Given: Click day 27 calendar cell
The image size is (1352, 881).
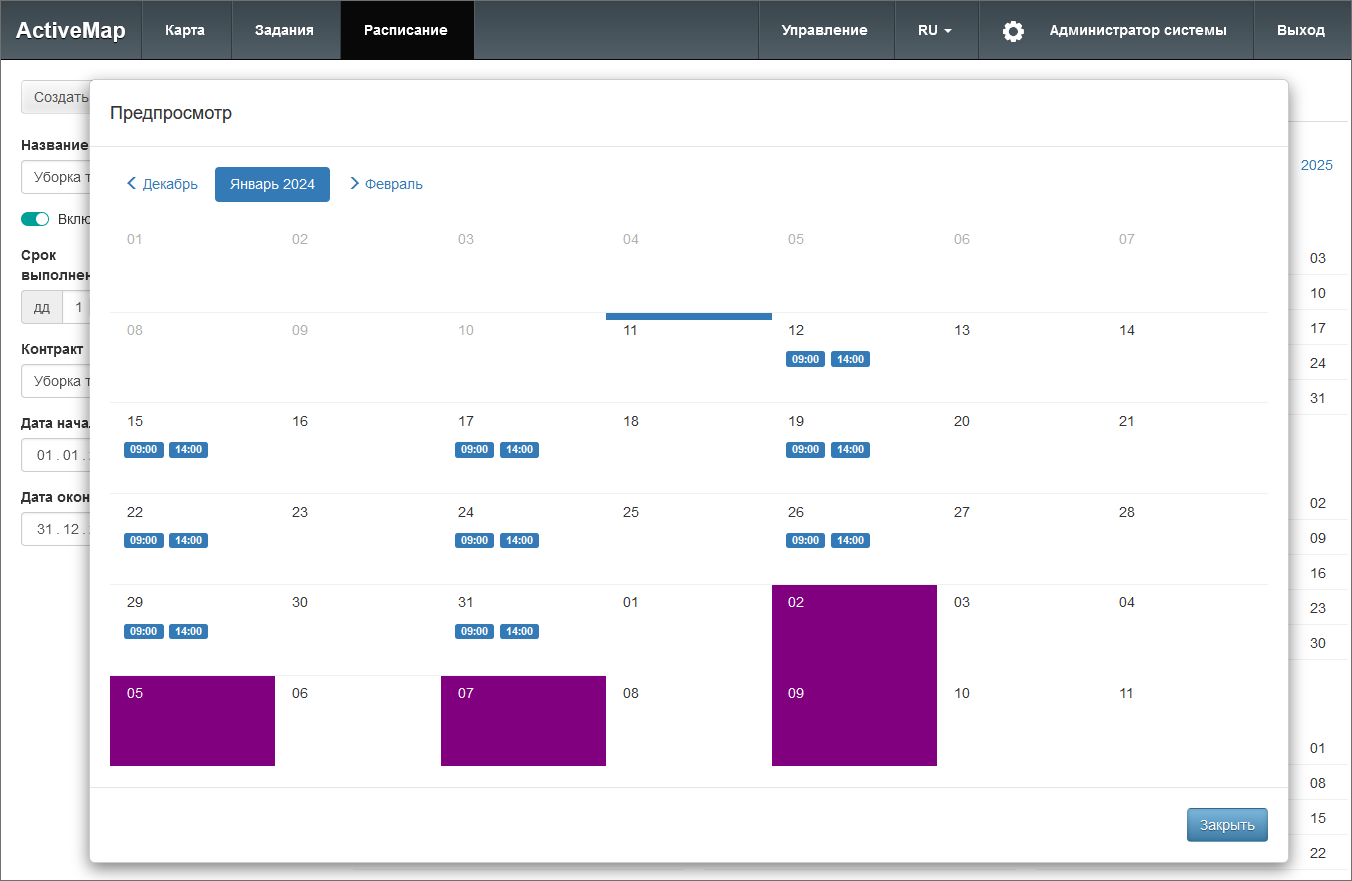Looking at the screenshot, I should click(x=1020, y=539).
